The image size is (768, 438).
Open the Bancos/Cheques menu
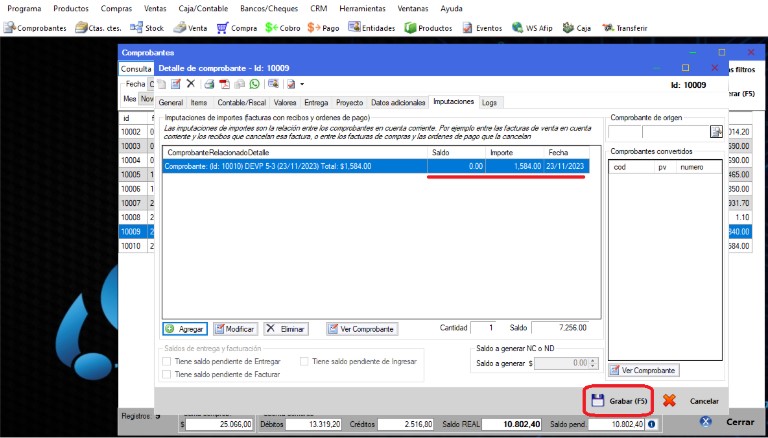point(269,8)
